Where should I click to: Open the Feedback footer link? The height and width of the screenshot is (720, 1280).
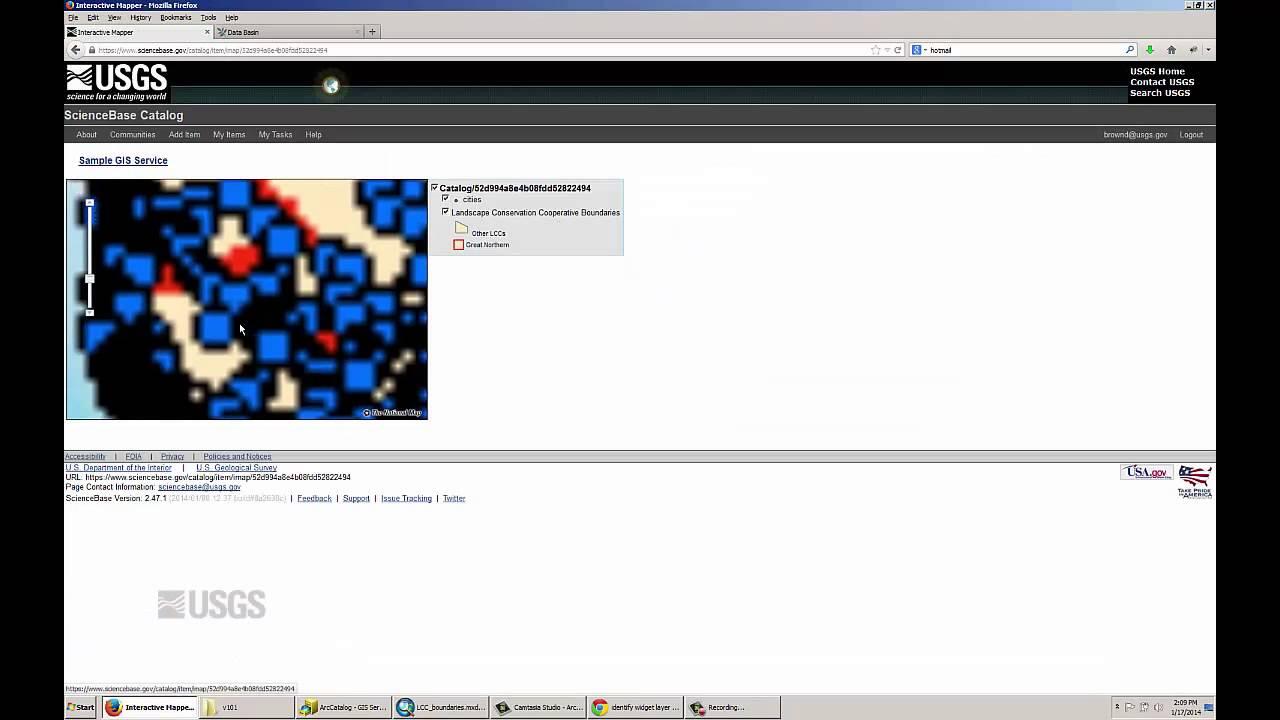click(x=314, y=498)
